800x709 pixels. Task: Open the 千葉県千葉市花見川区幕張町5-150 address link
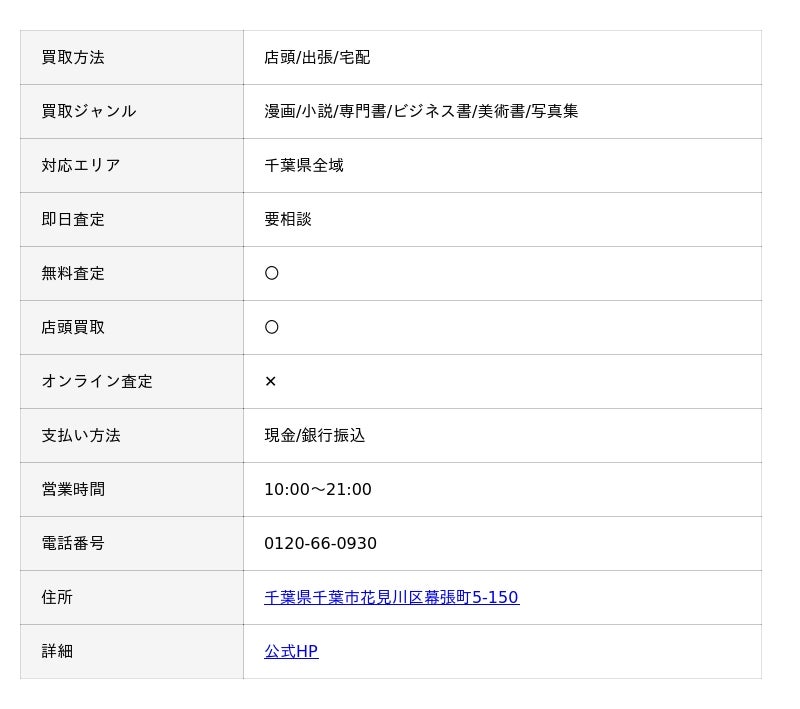tap(391, 597)
